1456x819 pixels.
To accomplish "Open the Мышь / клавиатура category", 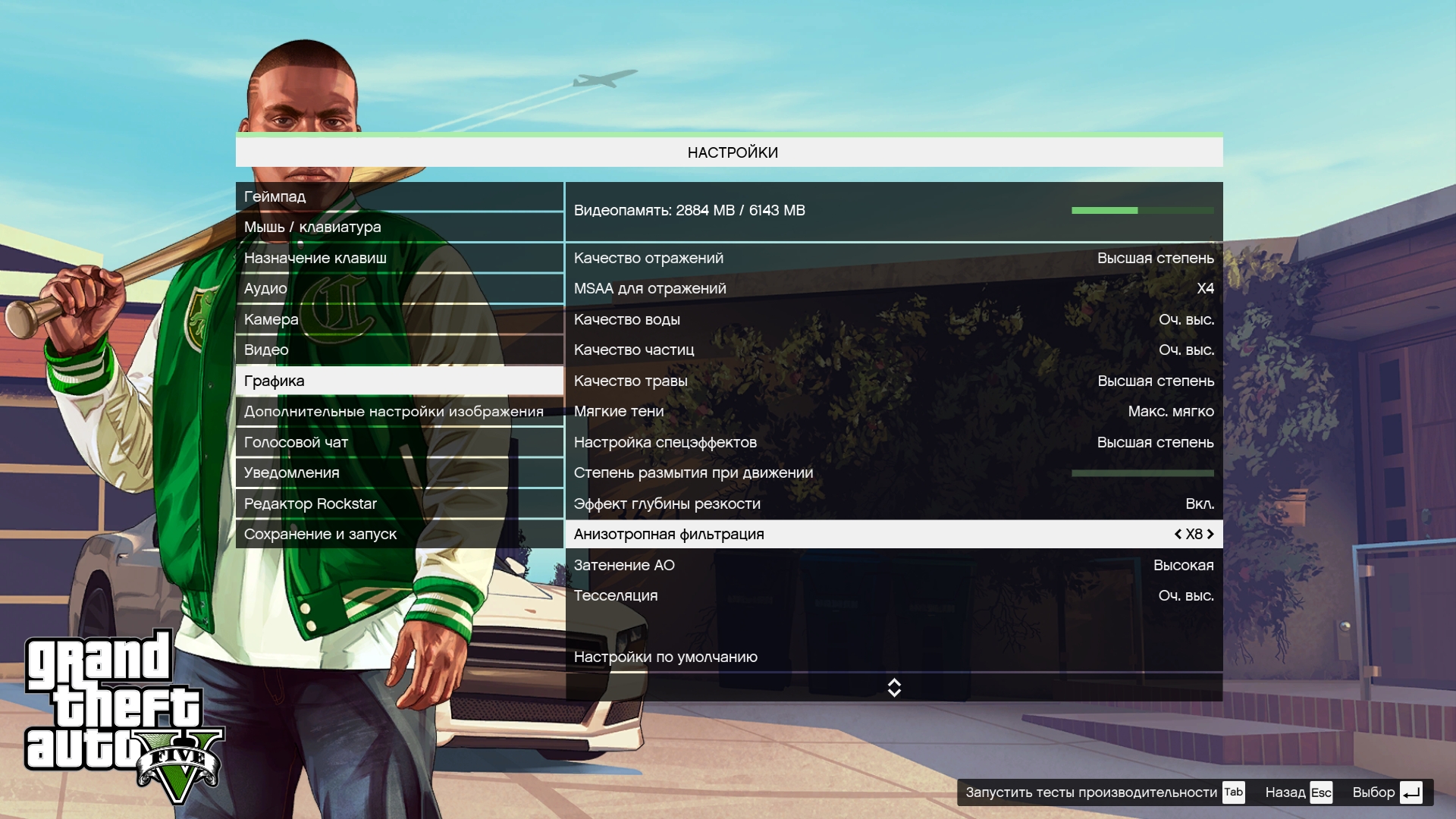I will (x=400, y=227).
